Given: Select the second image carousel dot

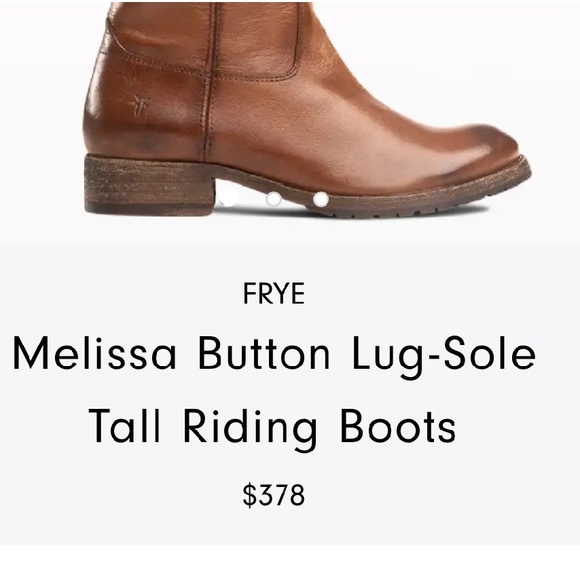Looking at the screenshot, I should pyautogui.click(x=274, y=199).
